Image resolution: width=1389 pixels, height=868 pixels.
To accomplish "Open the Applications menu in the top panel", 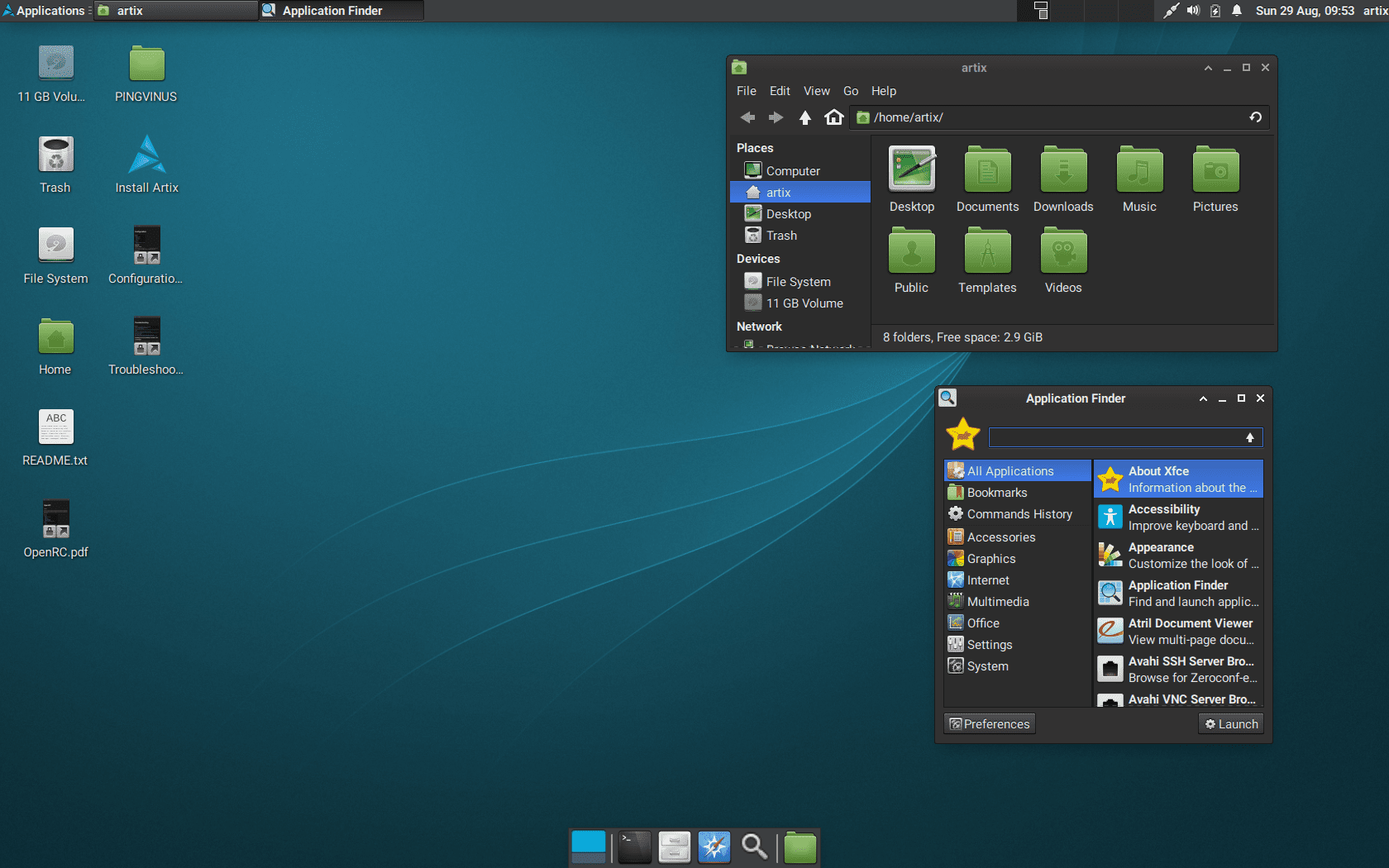I will click(x=45, y=11).
